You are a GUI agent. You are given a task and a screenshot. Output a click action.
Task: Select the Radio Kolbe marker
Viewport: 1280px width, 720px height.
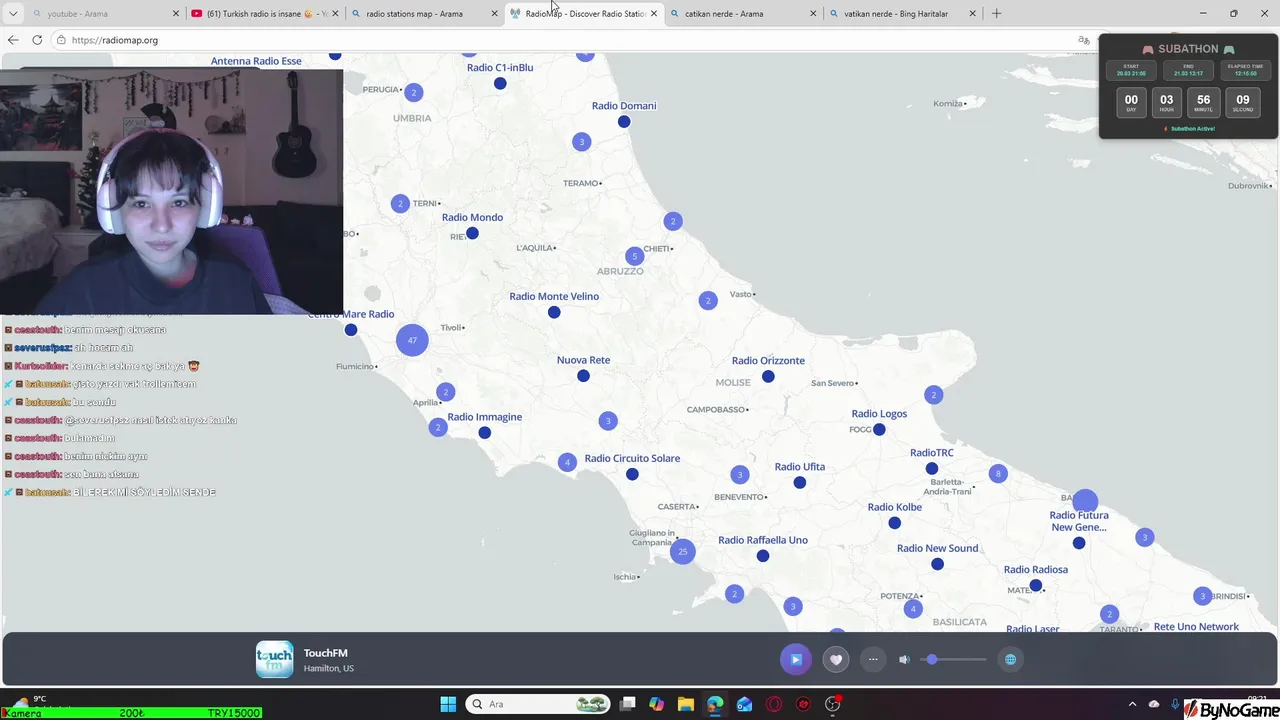(895, 523)
